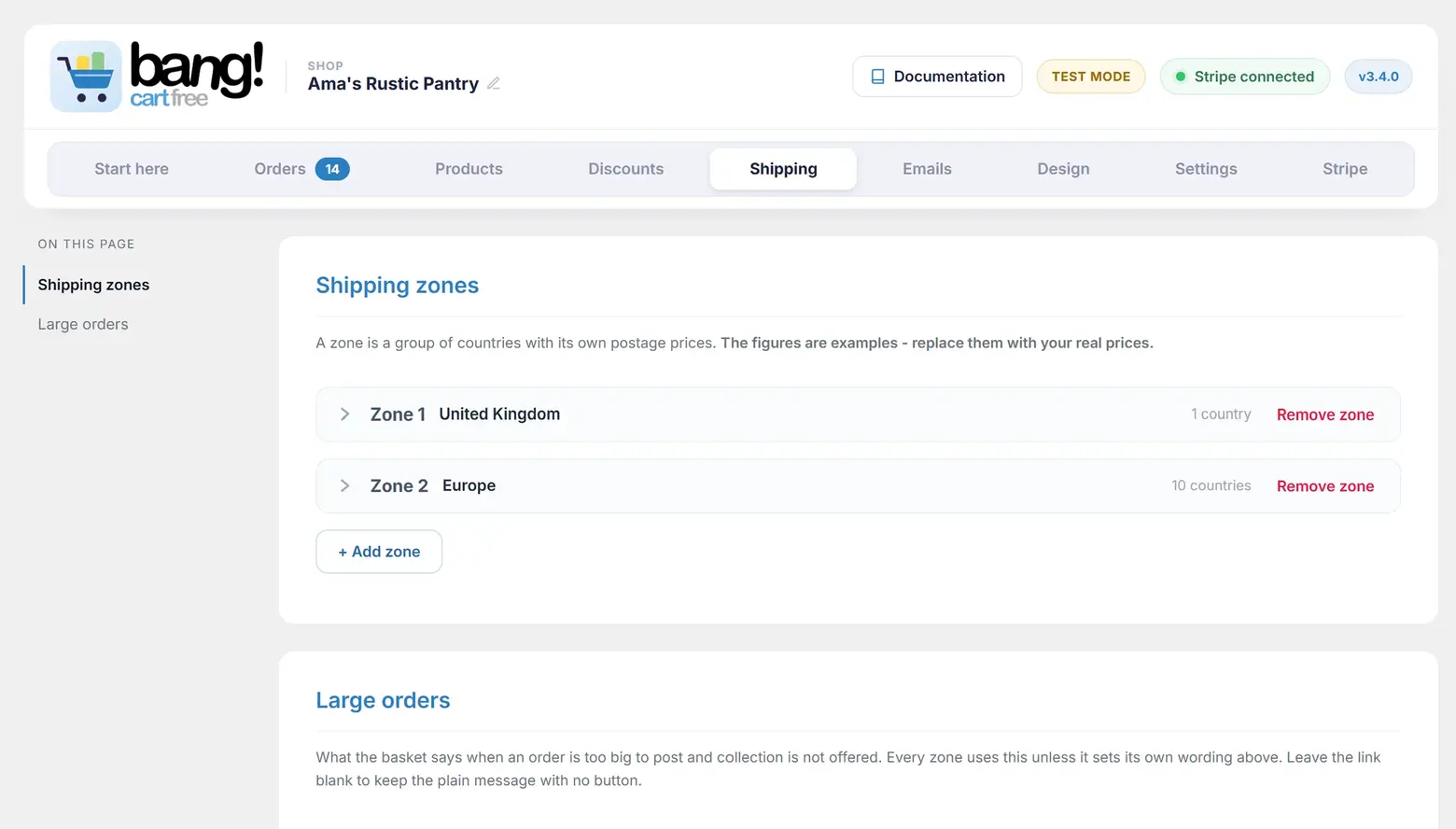Open the Design tab

click(1063, 169)
